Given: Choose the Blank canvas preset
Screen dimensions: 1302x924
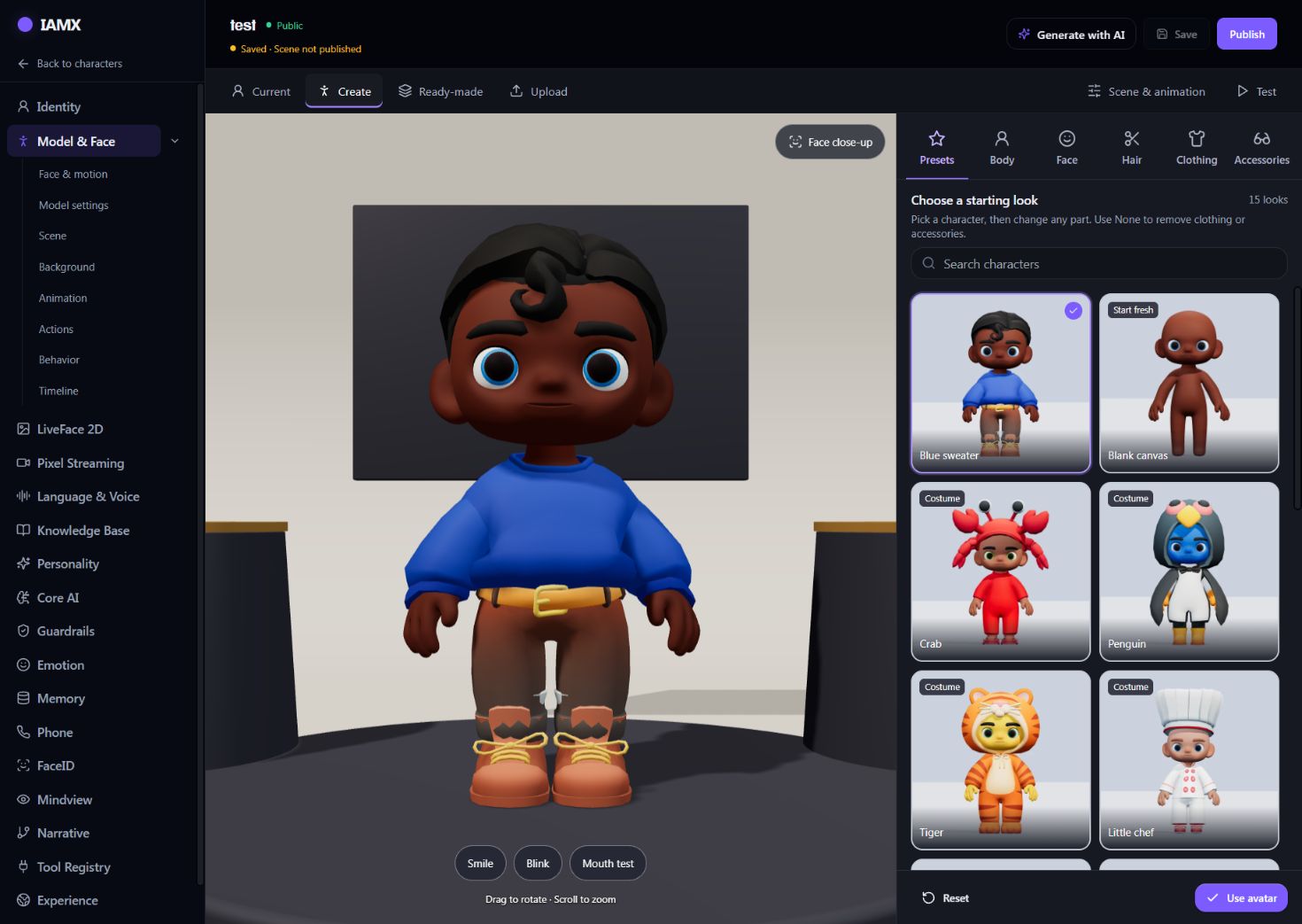Looking at the screenshot, I should 1189,383.
